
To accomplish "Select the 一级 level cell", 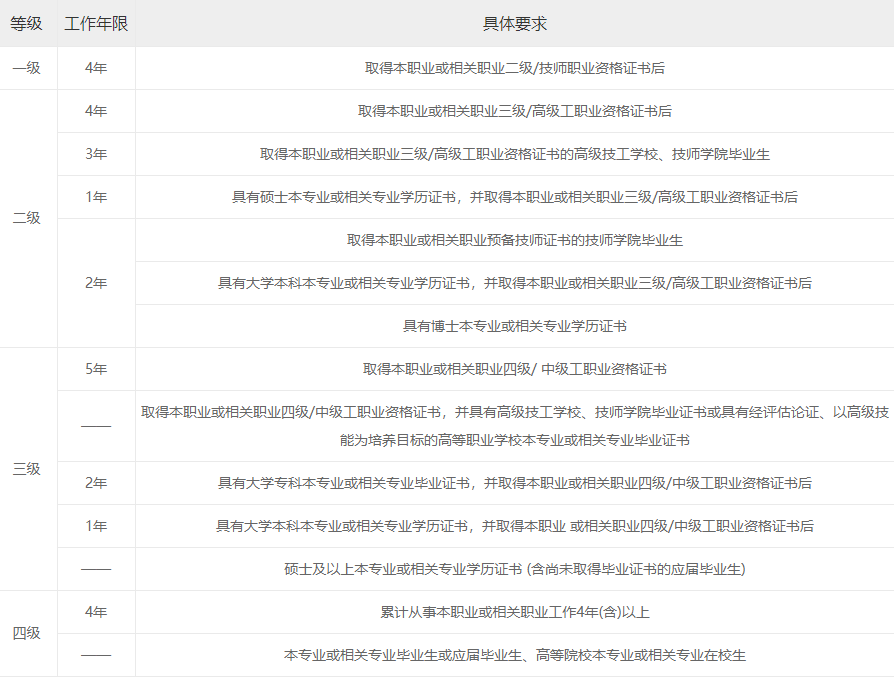I will pyautogui.click(x=27, y=68).
